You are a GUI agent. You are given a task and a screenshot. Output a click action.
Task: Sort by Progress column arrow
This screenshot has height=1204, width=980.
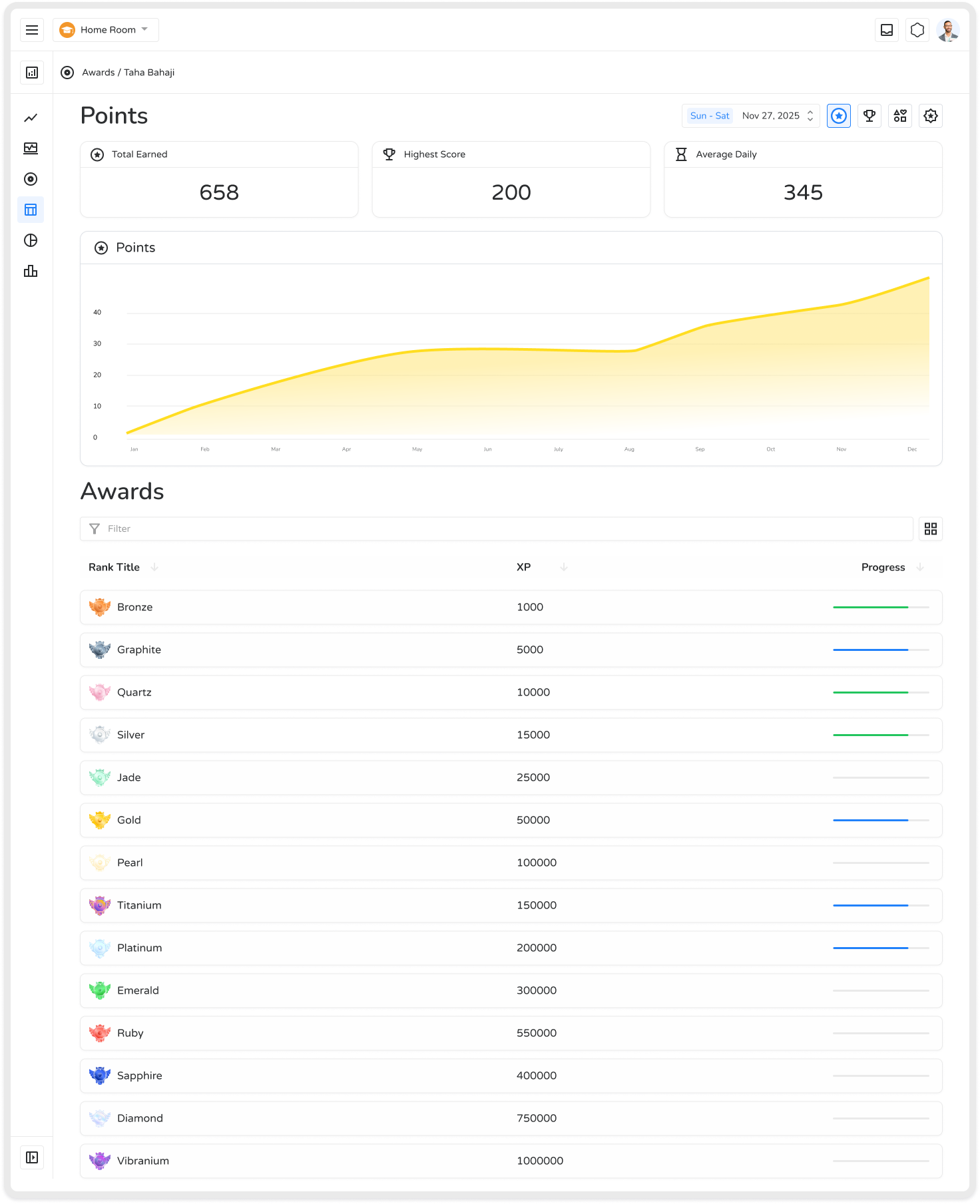[x=920, y=567]
